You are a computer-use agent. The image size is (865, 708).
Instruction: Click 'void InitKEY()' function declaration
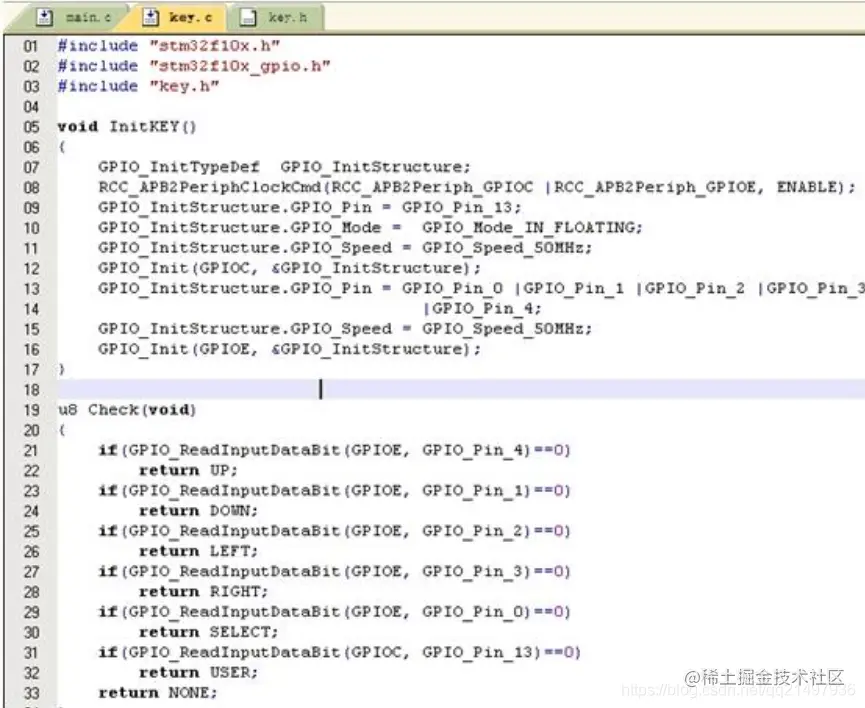127,126
